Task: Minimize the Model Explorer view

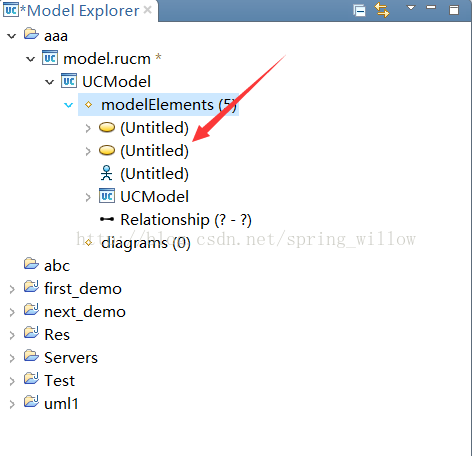Action: point(431,7)
